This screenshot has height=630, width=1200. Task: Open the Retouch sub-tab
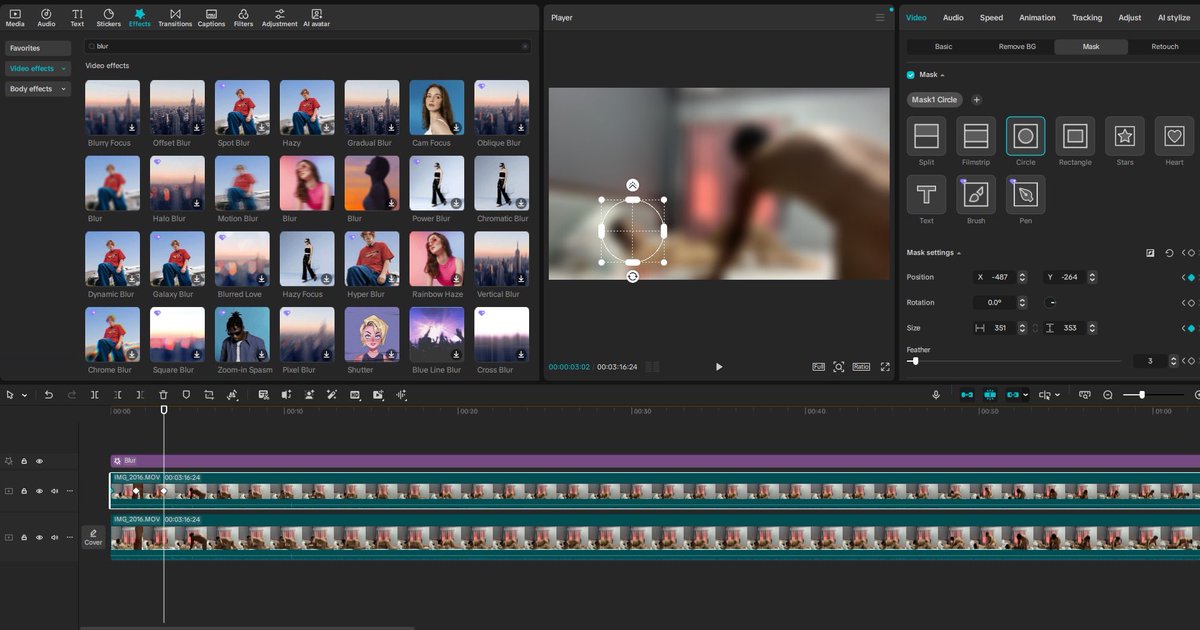[x=1165, y=47]
